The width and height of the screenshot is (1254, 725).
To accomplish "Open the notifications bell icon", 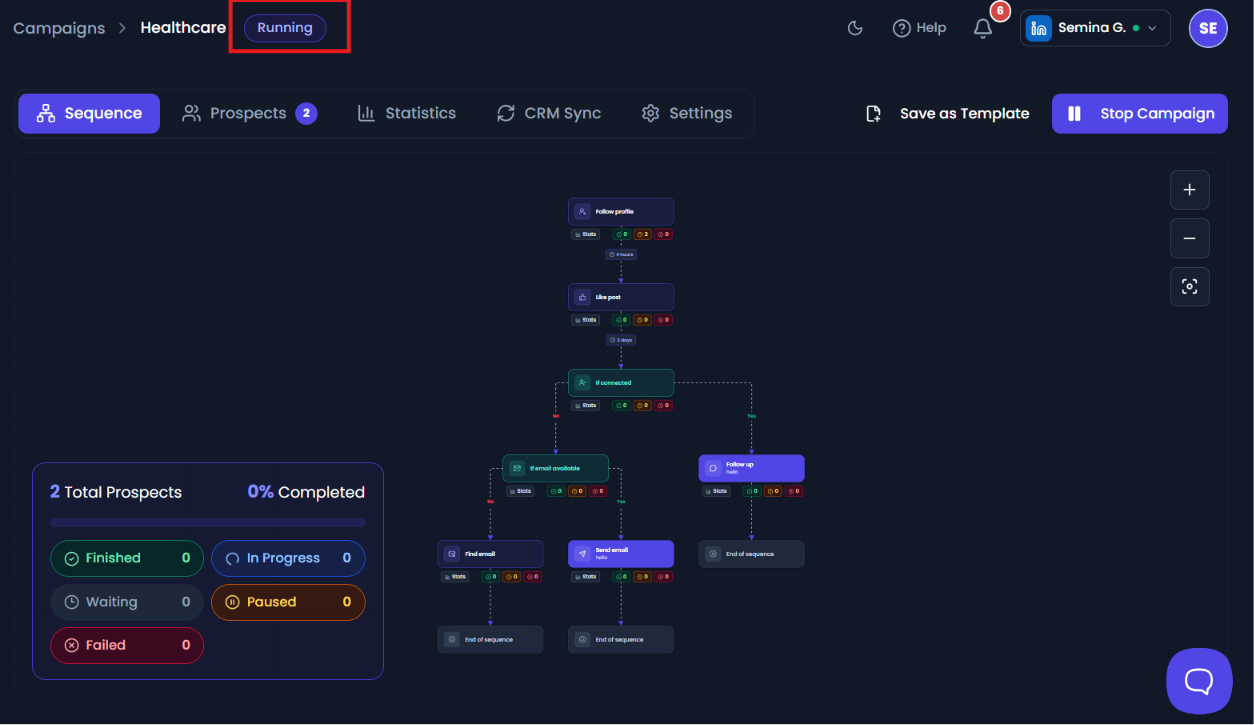I will point(983,28).
